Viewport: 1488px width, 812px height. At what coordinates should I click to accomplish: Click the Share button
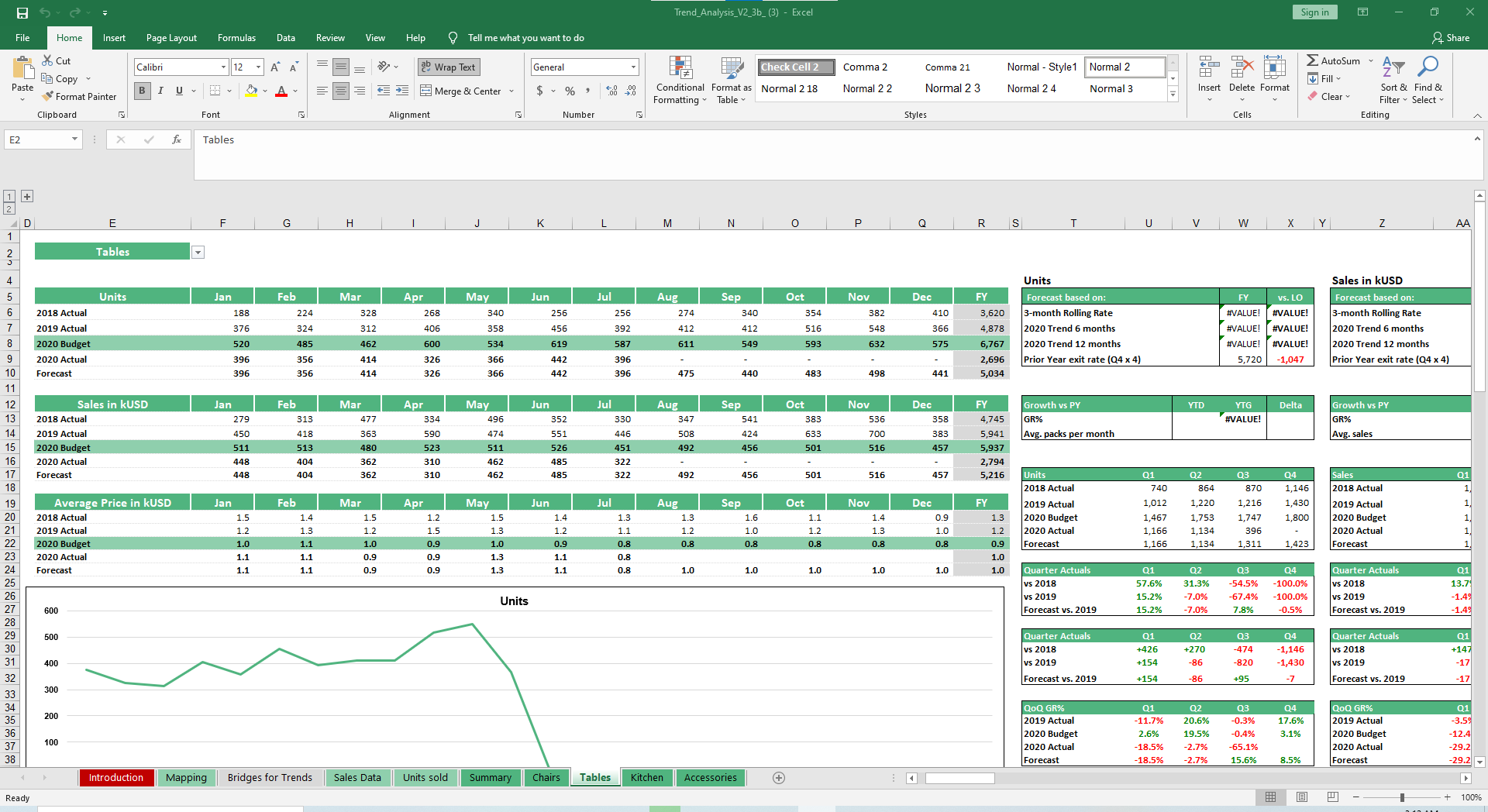(x=1450, y=38)
